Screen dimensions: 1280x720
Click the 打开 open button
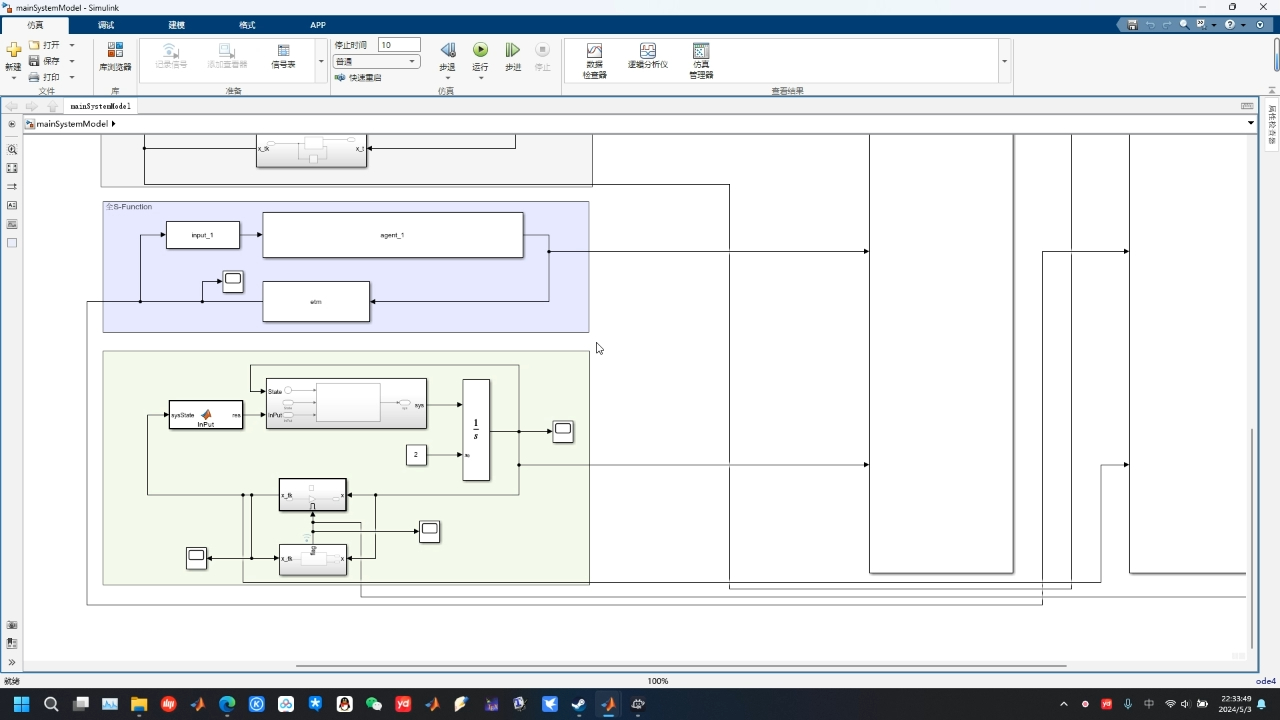click(44, 45)
